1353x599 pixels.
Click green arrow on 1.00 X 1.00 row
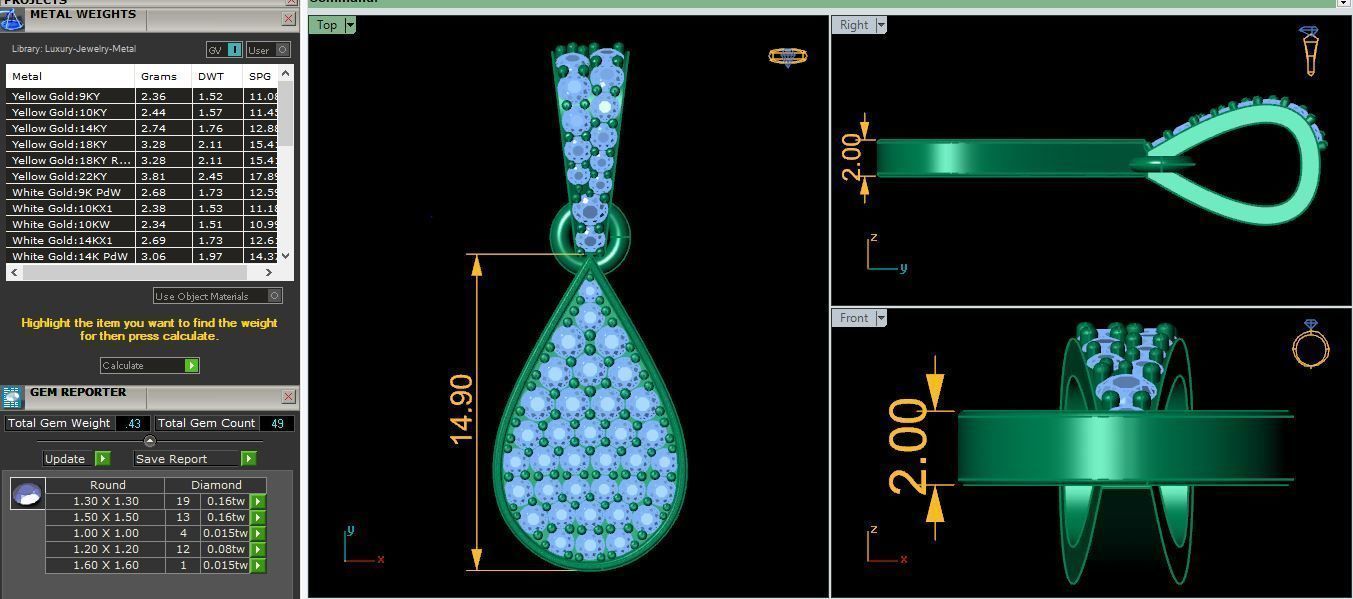[258, 533]
